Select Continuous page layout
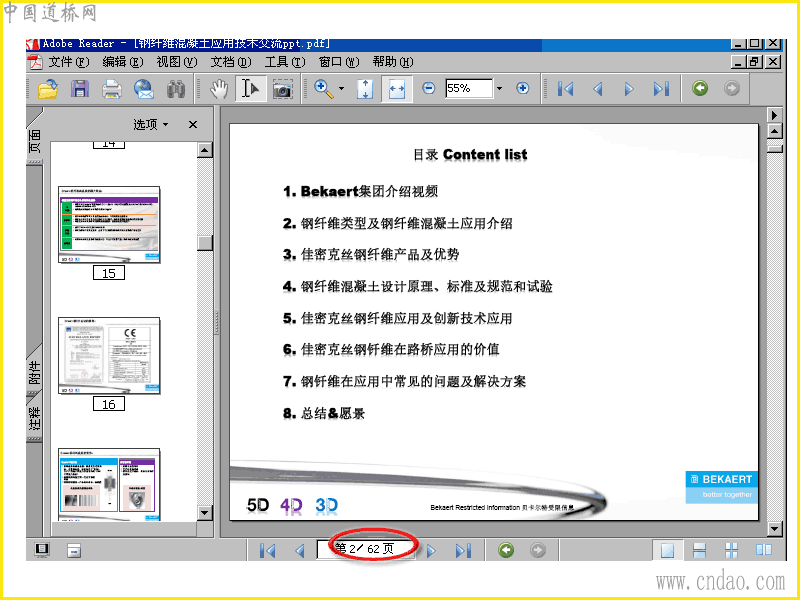The height and width of the screenshot is (600, 800). 699,550
